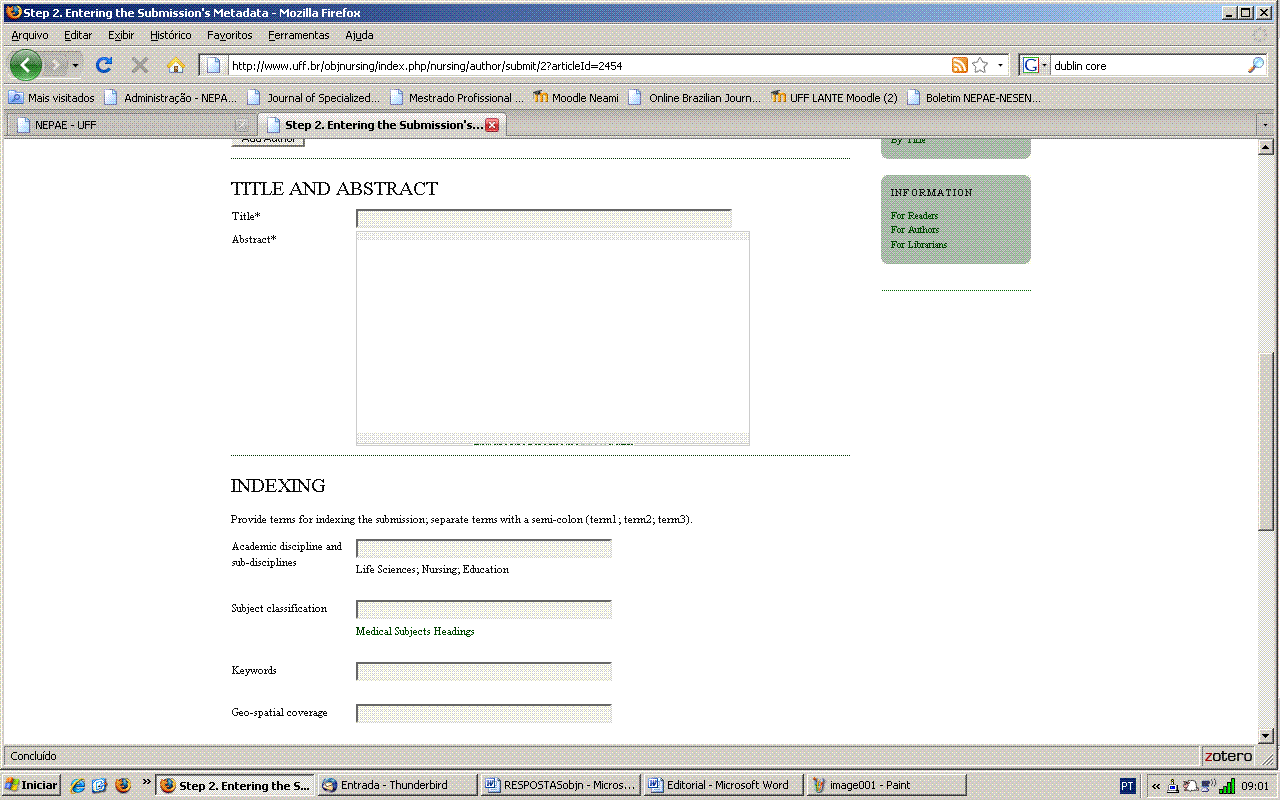Image resolution: width=1280 pixels, height=800 pixels.
Task: Reload the page with the refresh icon
Action: [103, 65]
